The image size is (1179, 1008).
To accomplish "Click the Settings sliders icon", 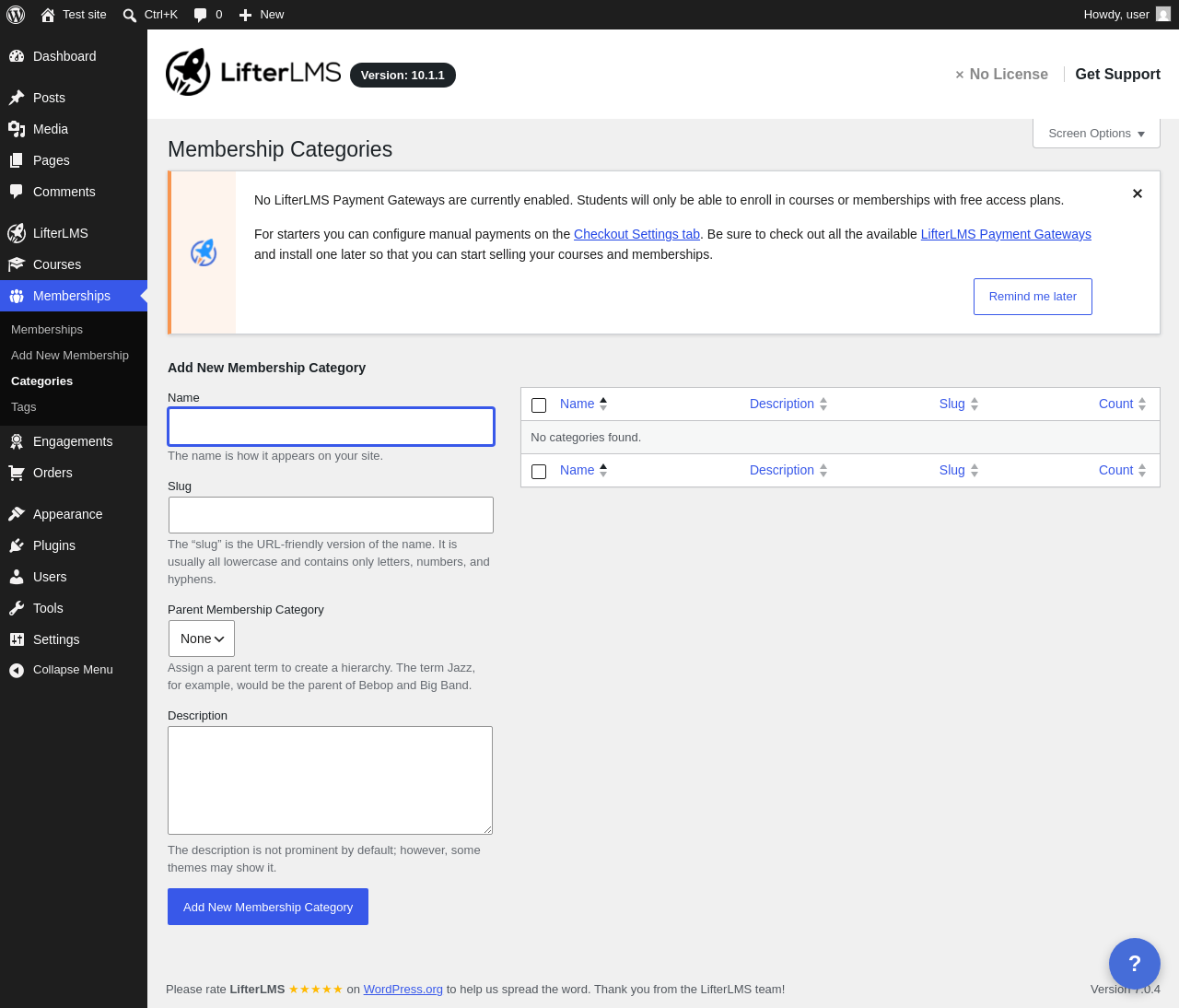I will [17, 639].
